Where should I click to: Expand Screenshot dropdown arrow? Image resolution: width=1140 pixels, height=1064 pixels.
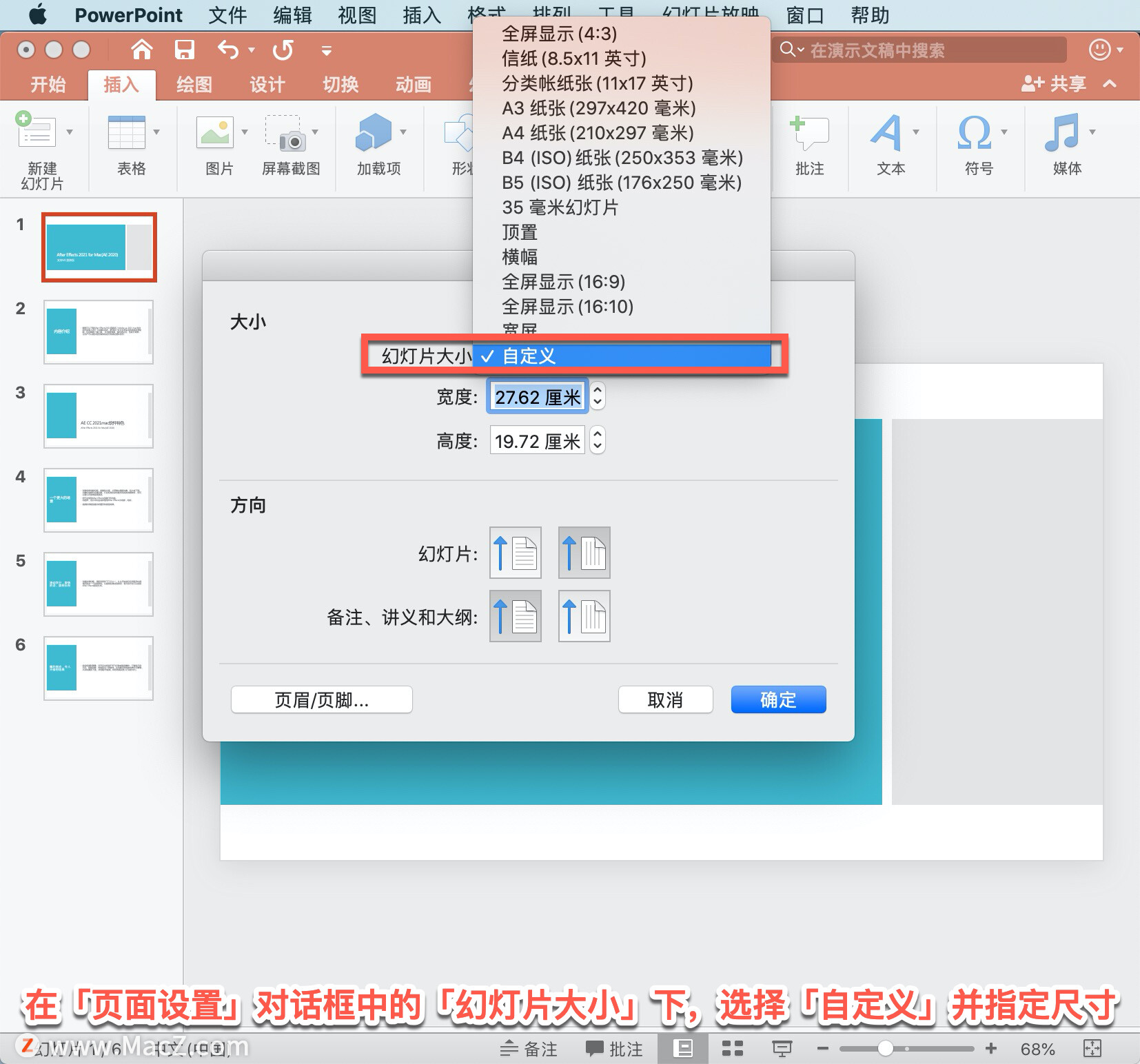(x=315, y=132)
